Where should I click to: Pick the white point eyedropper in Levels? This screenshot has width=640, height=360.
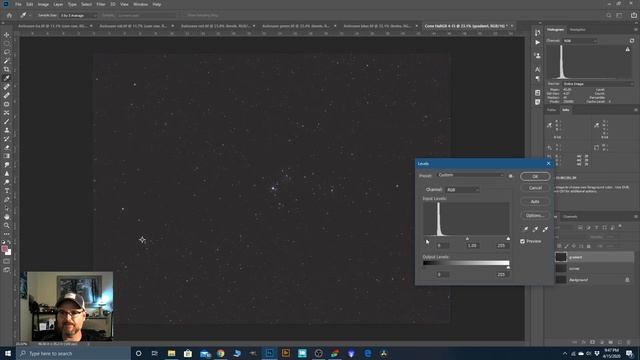(x=545, y=229)
